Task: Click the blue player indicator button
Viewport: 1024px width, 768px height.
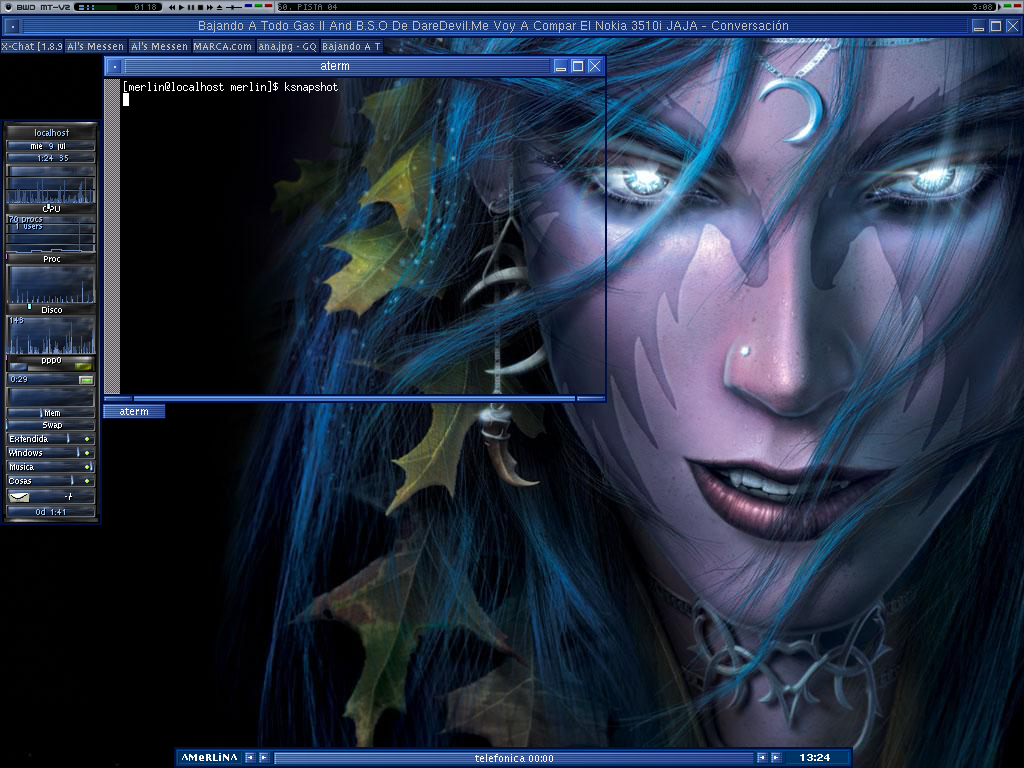Action: [x=248, y=5]
